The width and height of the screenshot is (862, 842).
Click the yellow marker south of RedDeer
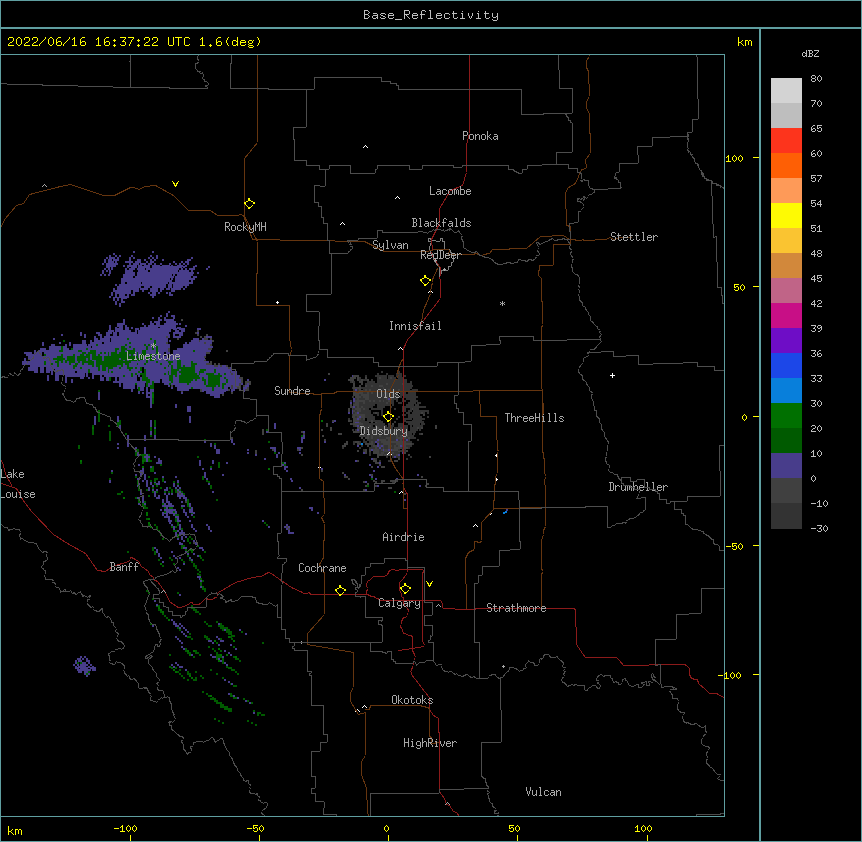(x=426, y=281)
